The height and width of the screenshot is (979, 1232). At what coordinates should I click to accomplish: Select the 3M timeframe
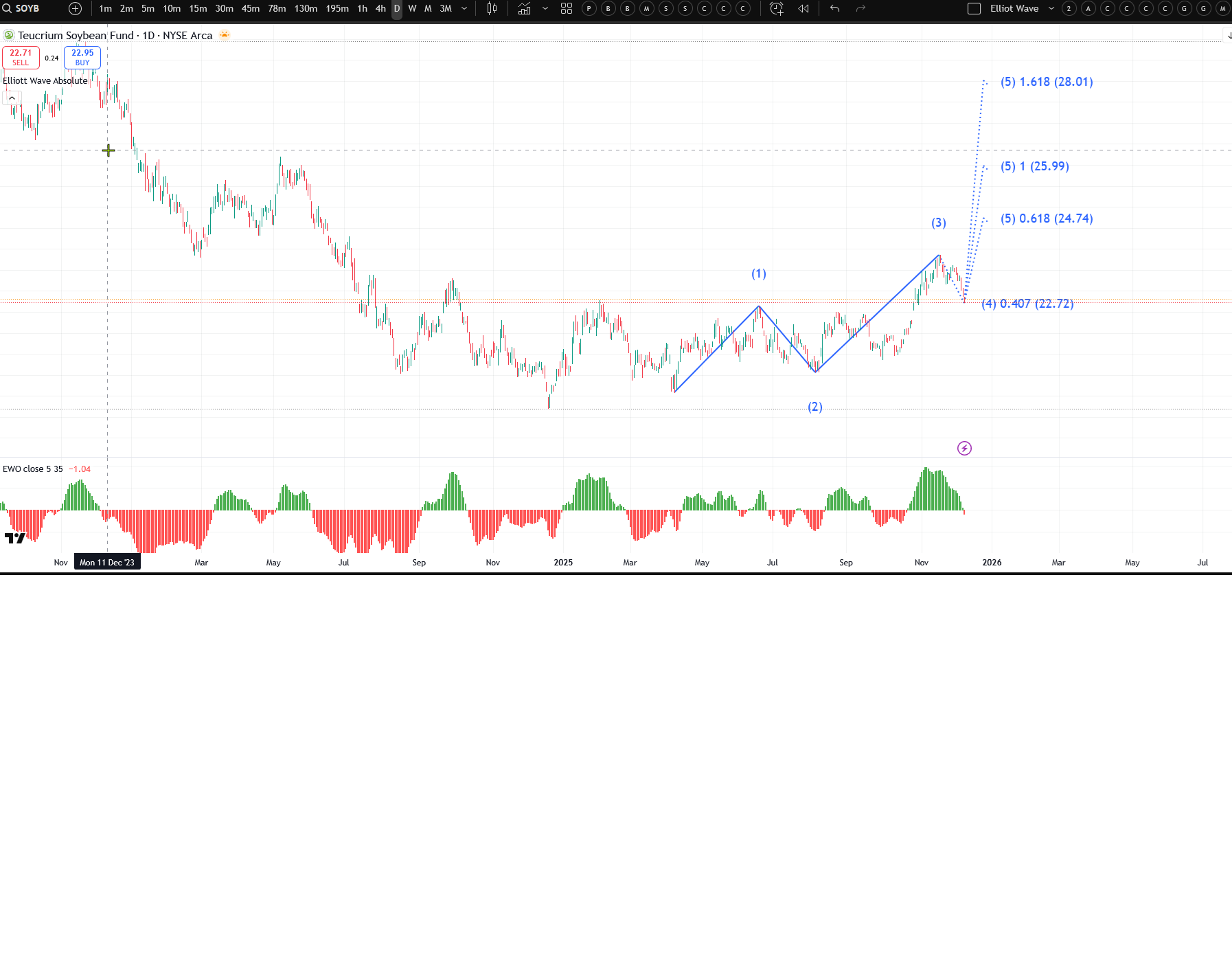(446, 9)
